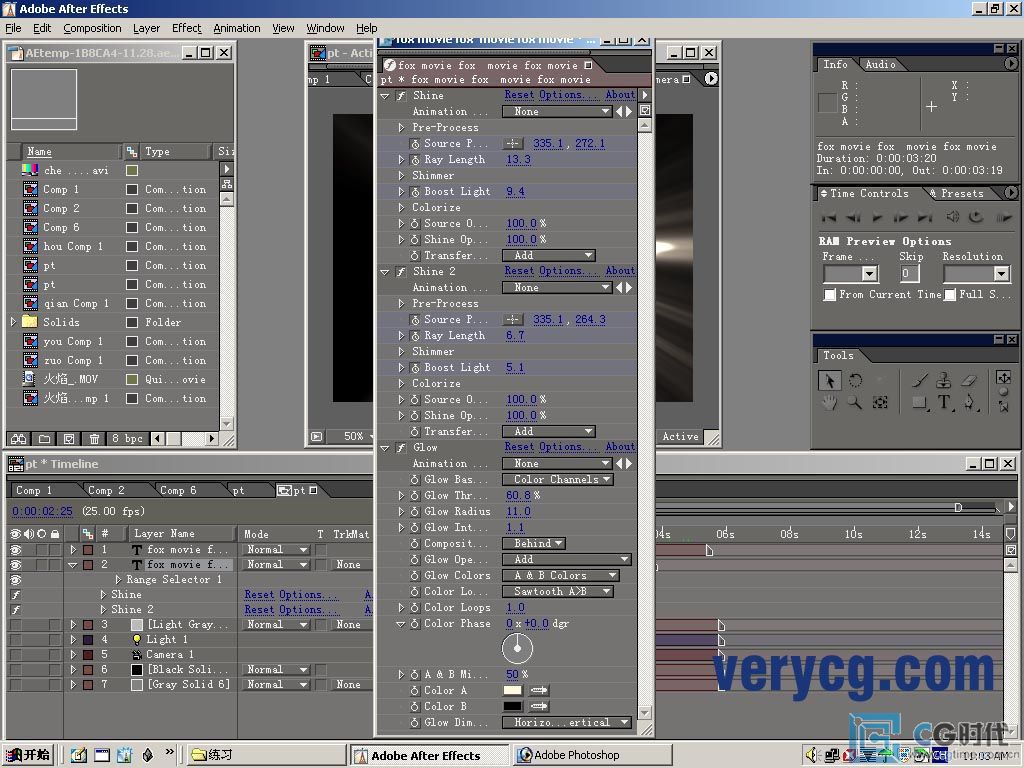This screenshot has width=1024, height=768.
Task: Click the Color A swatch in Glow
Action: pyautogui.click(x=513, y=690)
